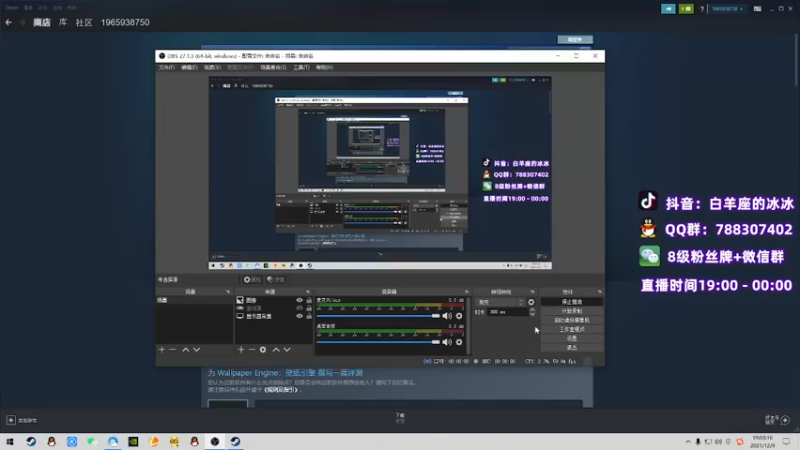Open Steam announcements teal icon
800x450 pixels.
668,9
